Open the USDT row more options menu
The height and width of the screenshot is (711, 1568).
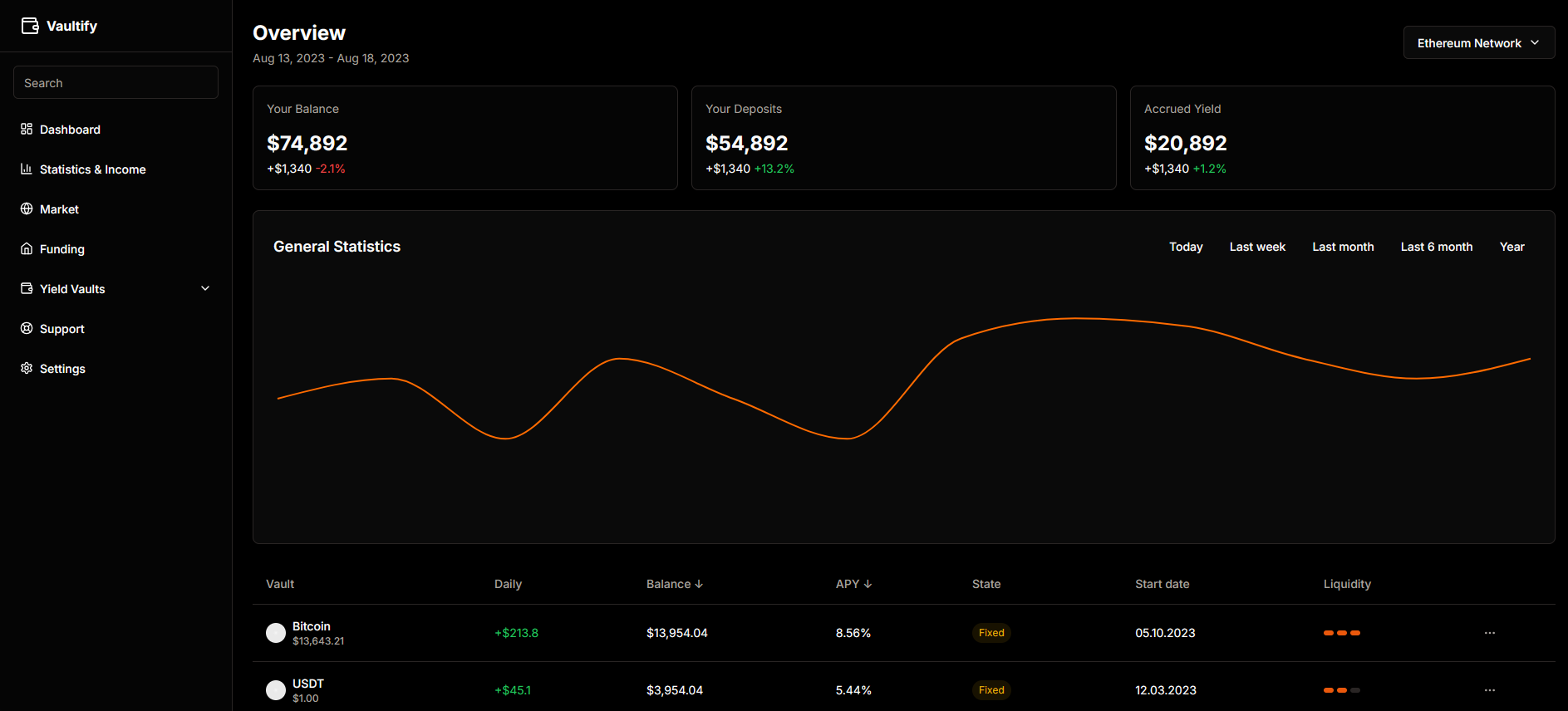click(x=1489, y=690)
